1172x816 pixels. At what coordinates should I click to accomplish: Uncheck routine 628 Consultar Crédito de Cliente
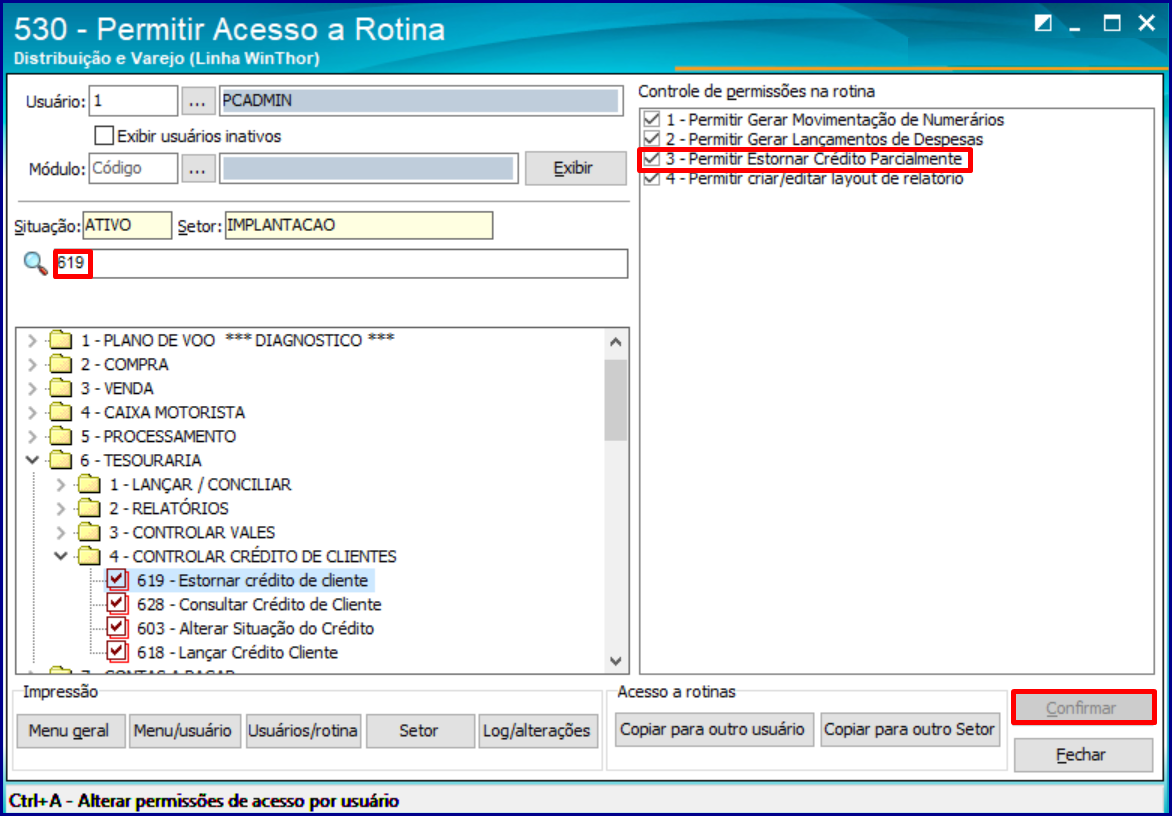(118, 604)
